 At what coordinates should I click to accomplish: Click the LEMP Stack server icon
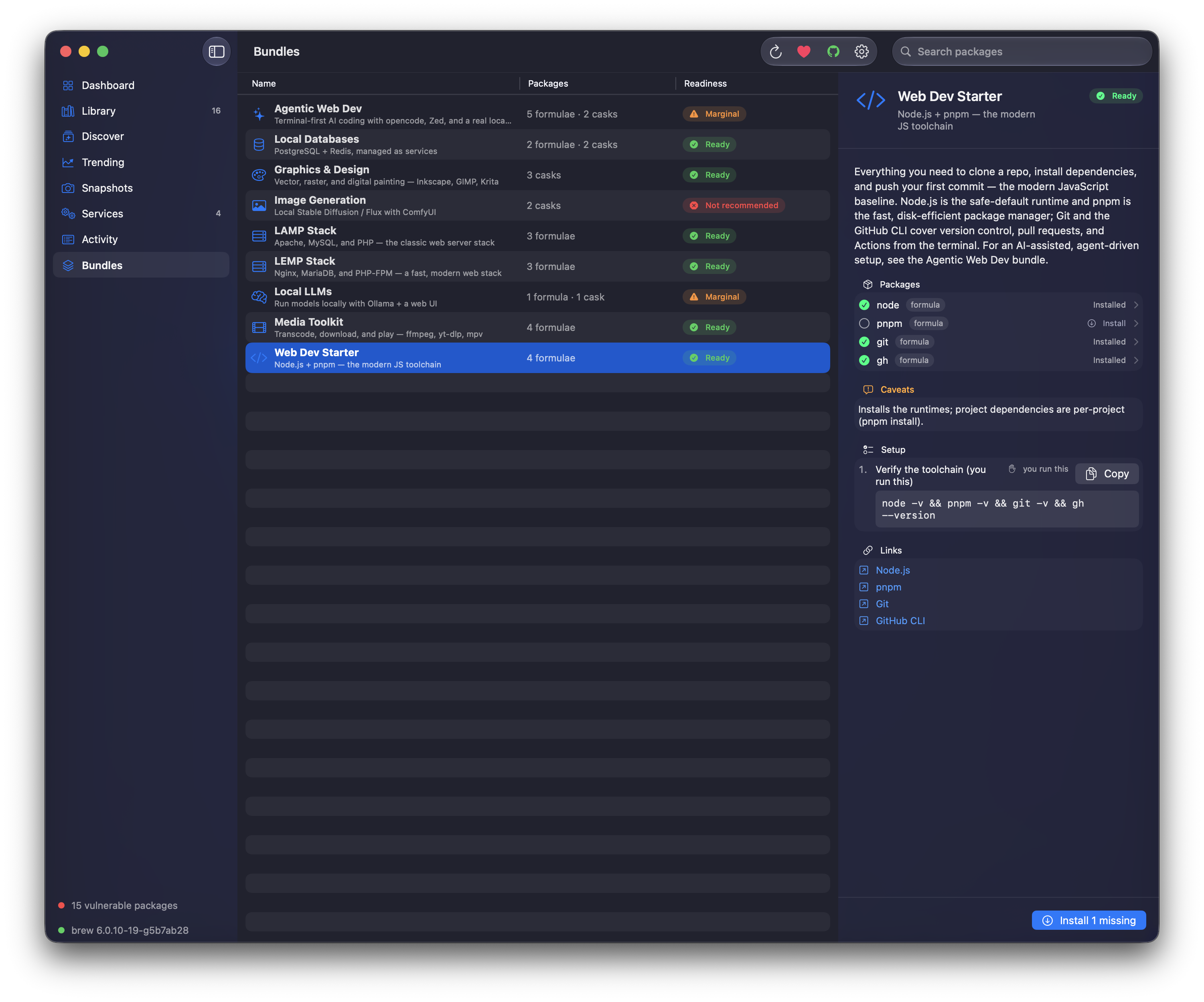[x=259, y=266]
